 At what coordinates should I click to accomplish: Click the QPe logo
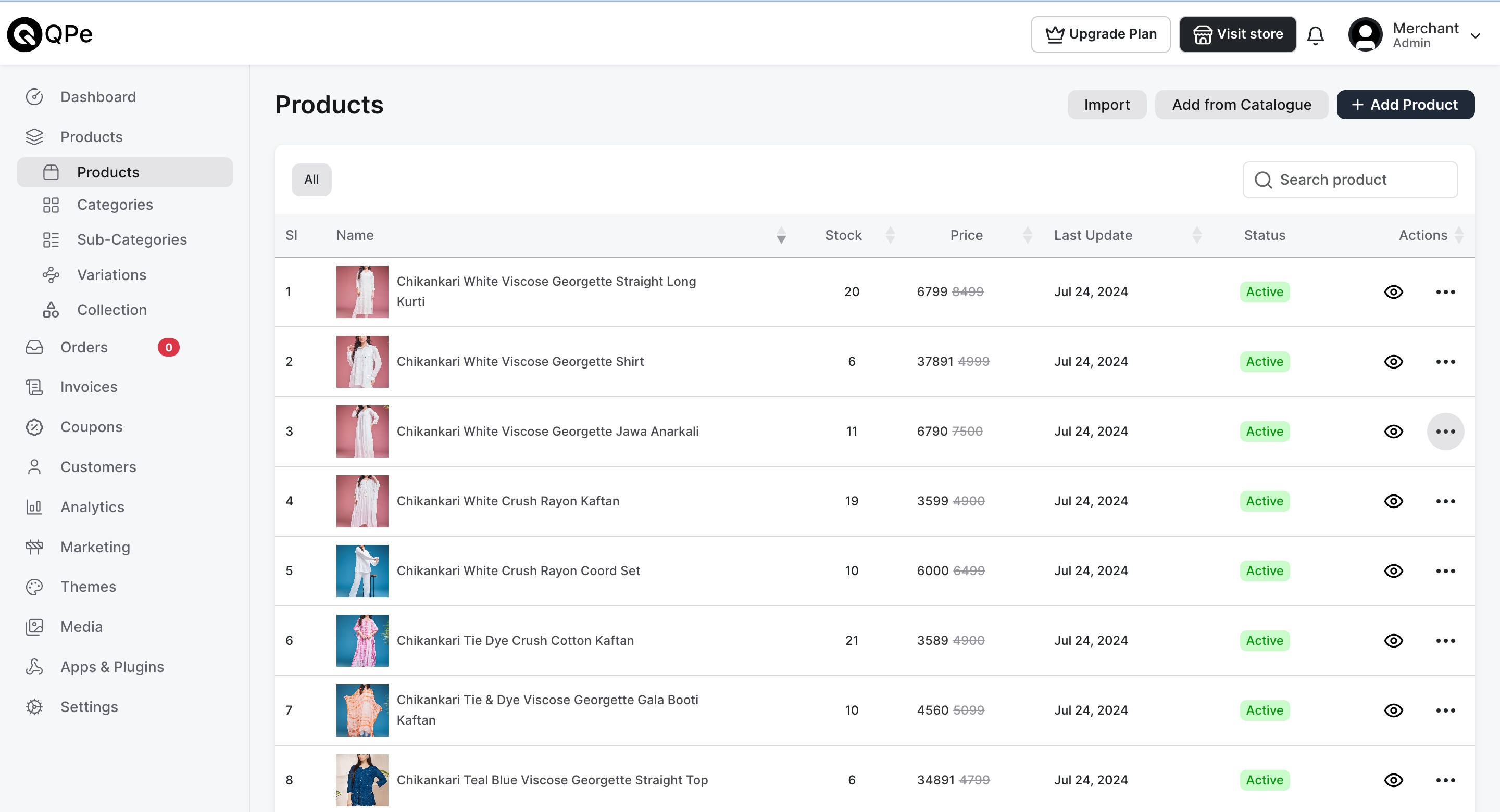pos(50,34)
